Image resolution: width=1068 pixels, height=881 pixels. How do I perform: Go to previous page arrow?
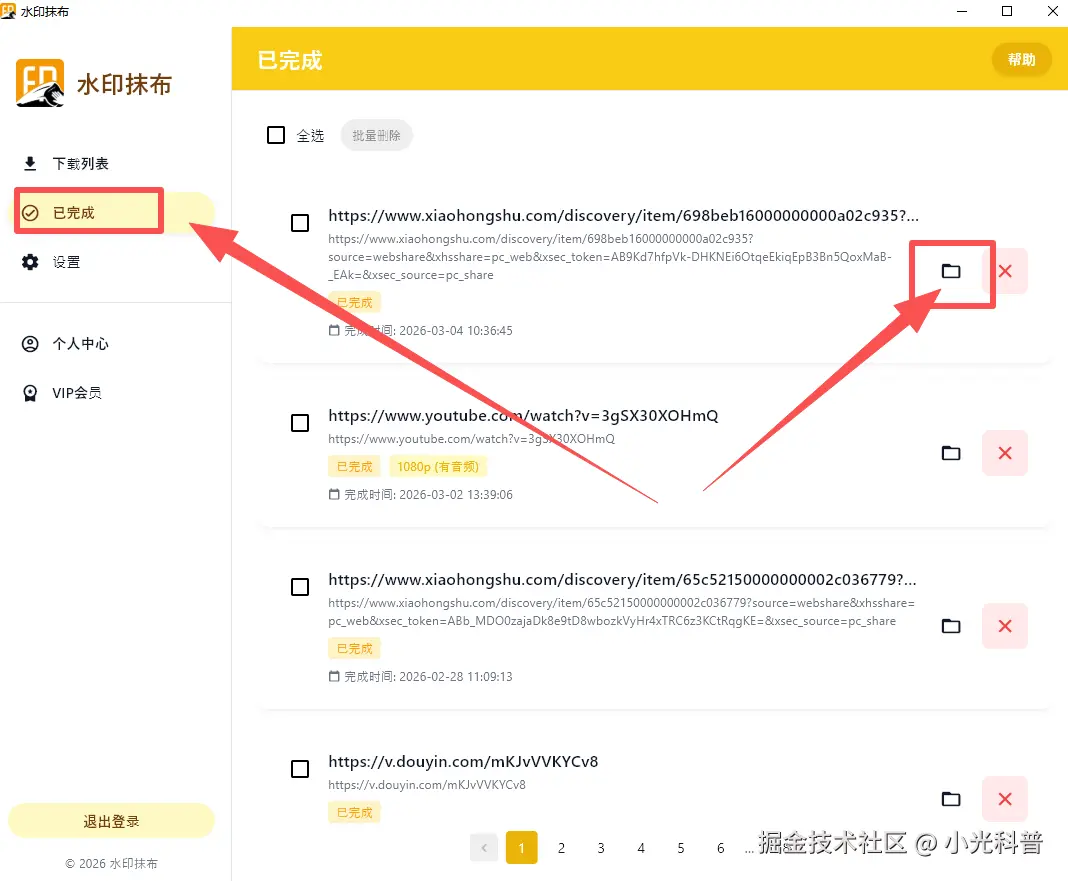(484, 848)
